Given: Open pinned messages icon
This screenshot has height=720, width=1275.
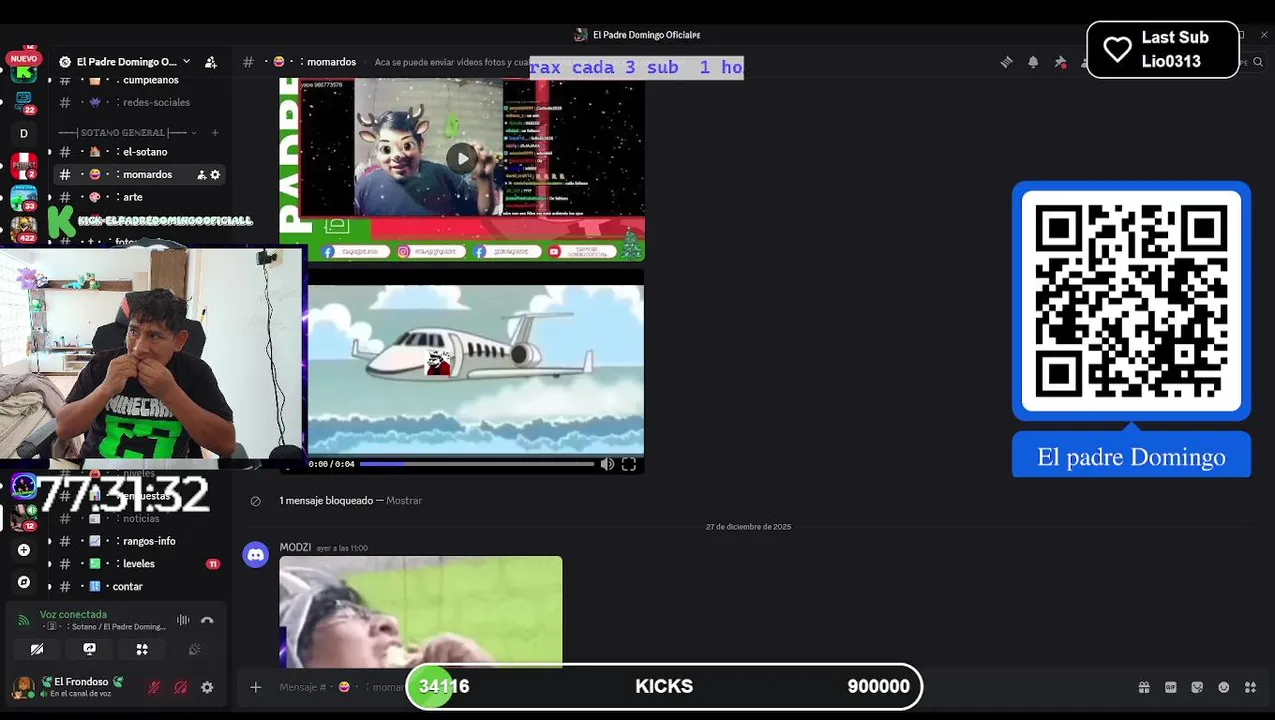Looking at the screenshot, I should tap(1060, 62).
